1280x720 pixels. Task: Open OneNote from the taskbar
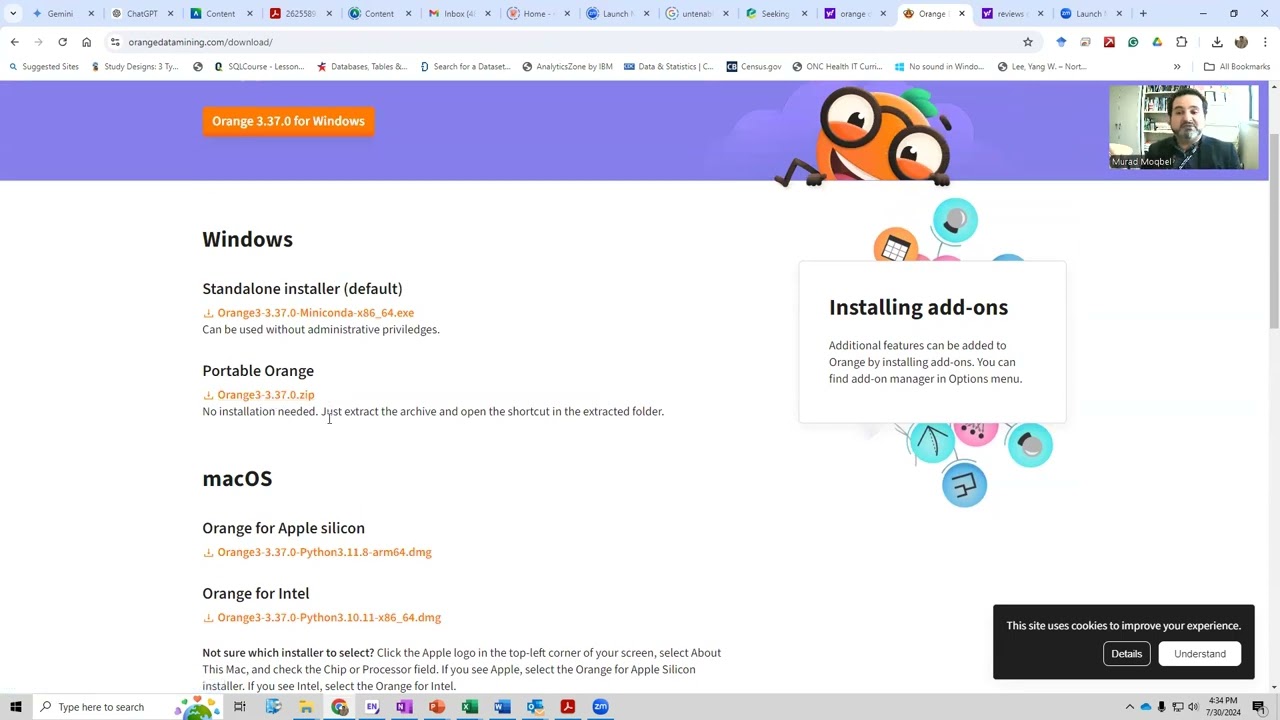tap(404, 707)
